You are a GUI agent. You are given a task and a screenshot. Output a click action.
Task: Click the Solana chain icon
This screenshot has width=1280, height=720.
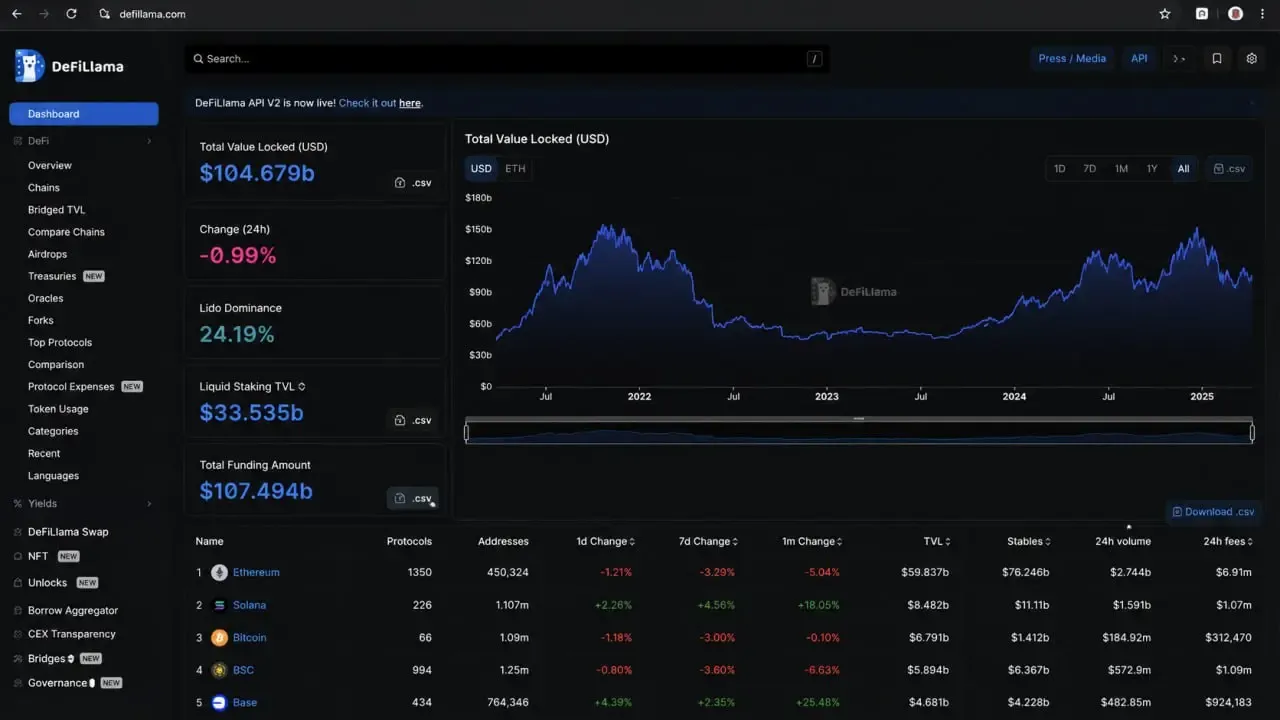coord(219,605)
